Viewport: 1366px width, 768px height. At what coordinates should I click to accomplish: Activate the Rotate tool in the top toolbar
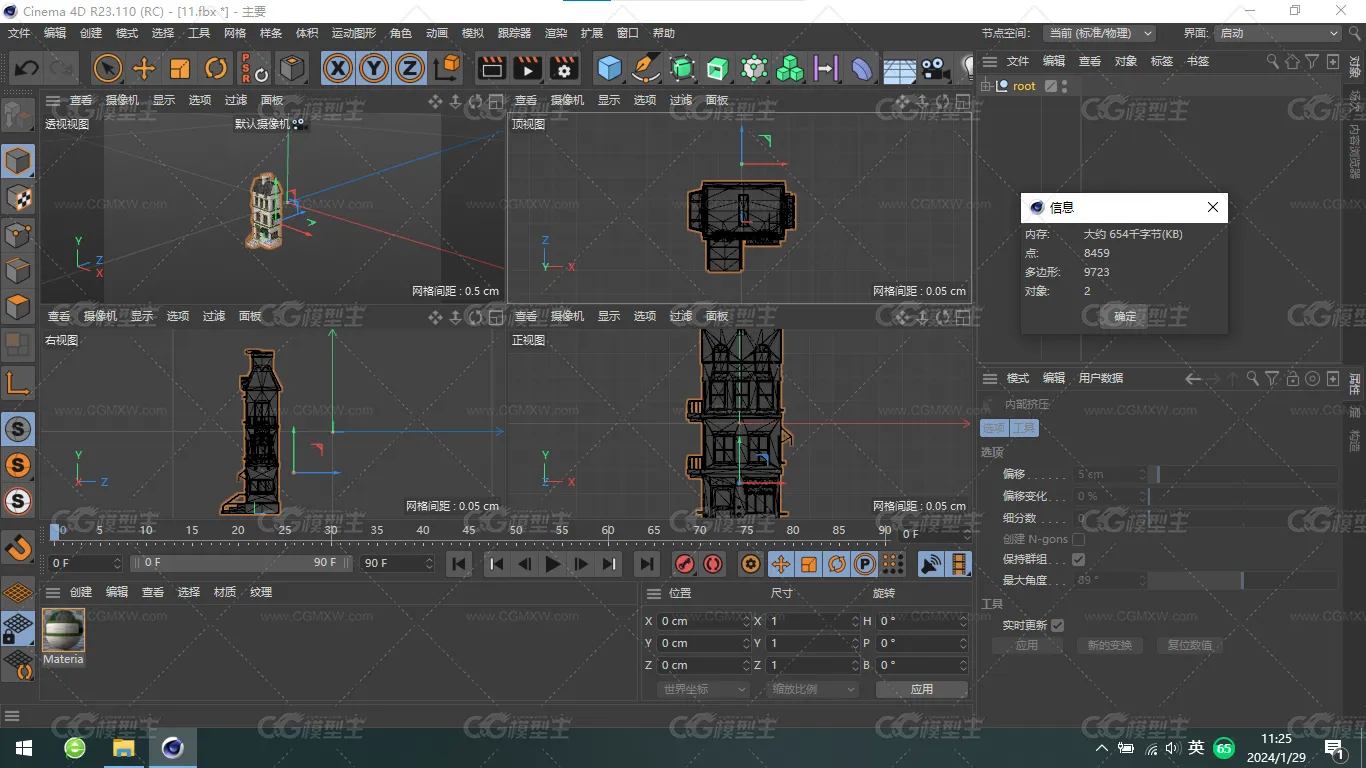pos(216,68)
